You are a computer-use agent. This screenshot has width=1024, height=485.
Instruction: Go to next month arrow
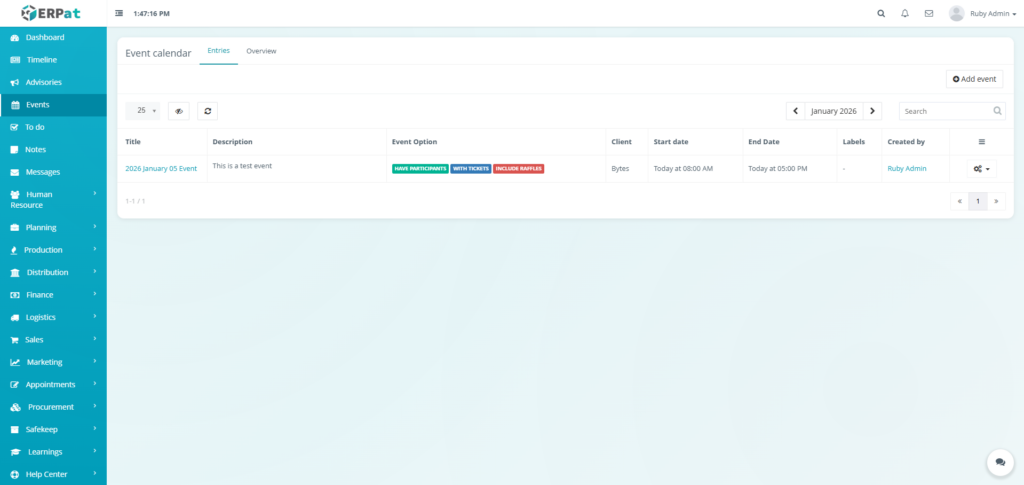(872, 111)
